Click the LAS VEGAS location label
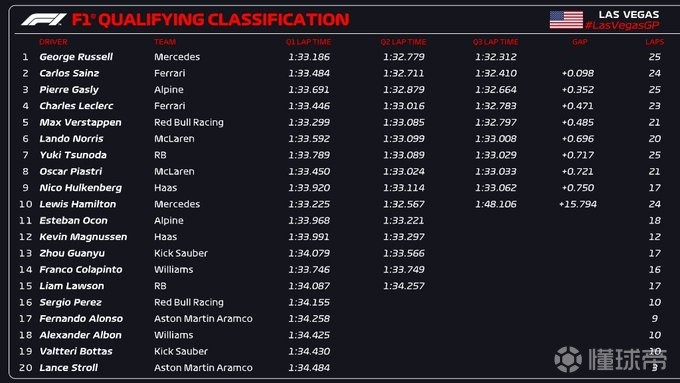 [x=629, y=14]
